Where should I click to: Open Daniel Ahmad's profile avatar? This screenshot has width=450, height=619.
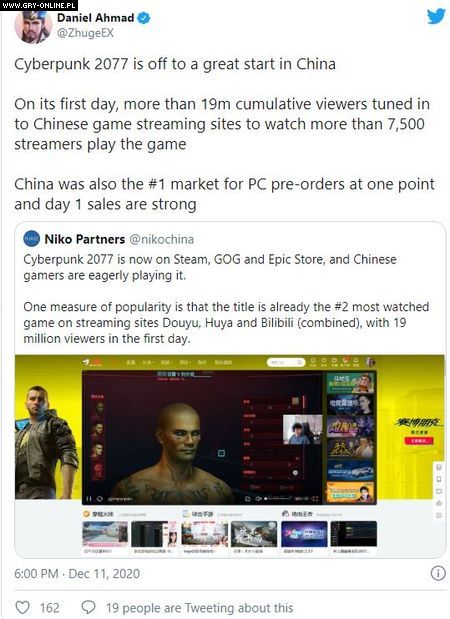[33, 26]
